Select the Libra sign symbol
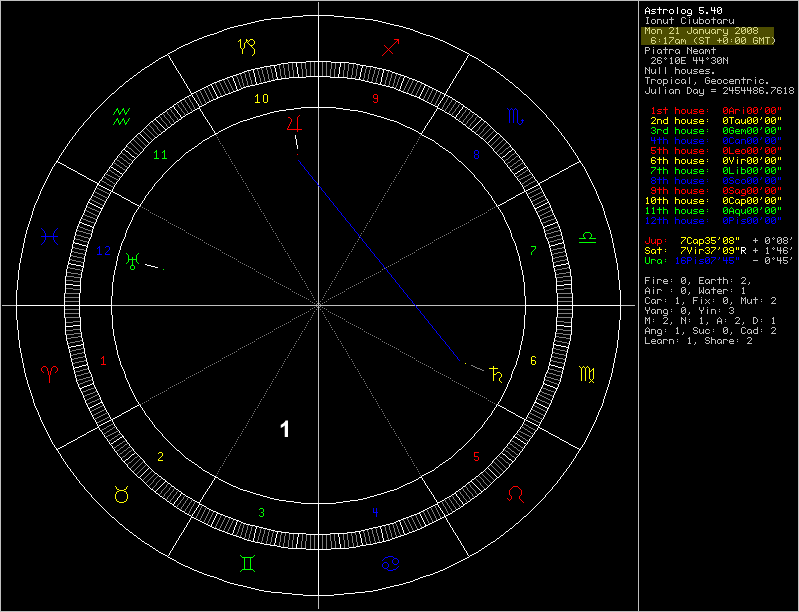The height and width of the screenshot is (612, 799). pyautogui.click(x=587, y=238)
